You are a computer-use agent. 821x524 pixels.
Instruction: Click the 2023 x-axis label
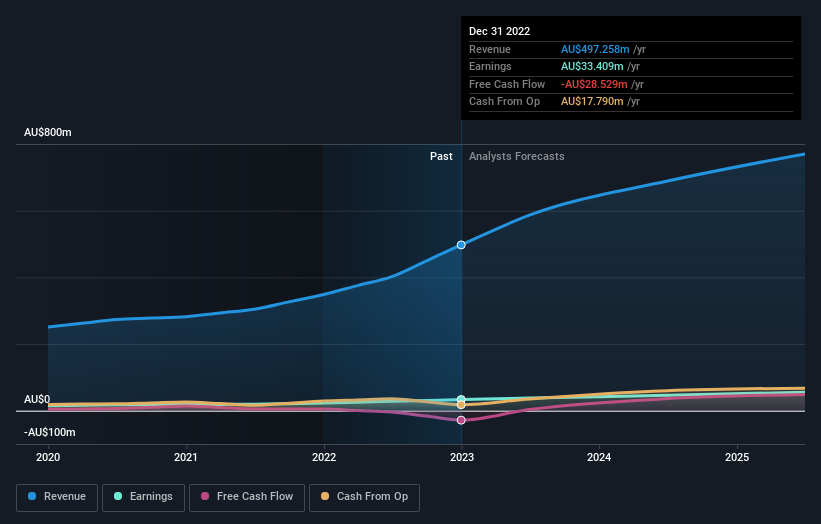pos(462,457)
